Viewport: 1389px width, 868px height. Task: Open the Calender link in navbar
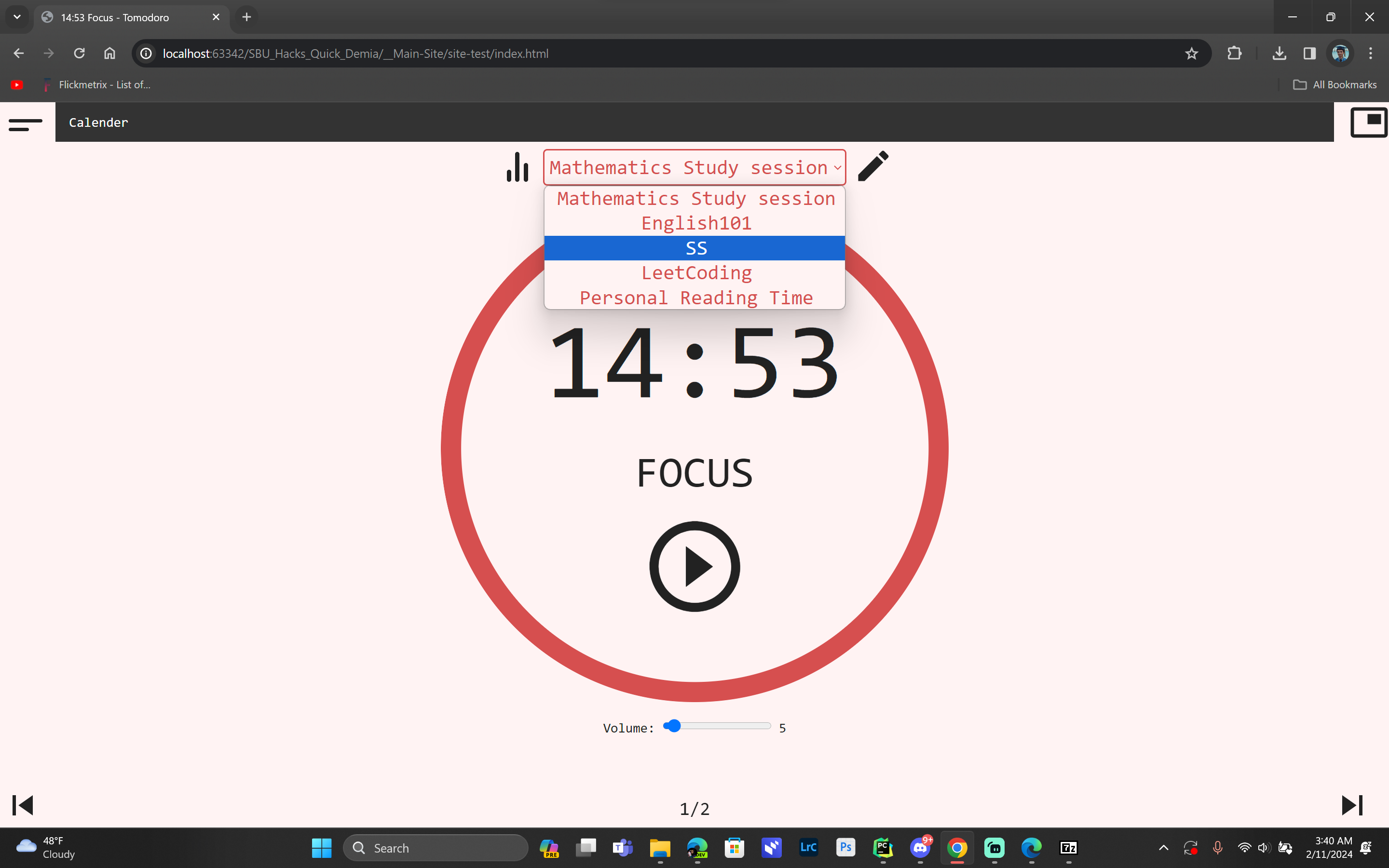coord(98,122)
